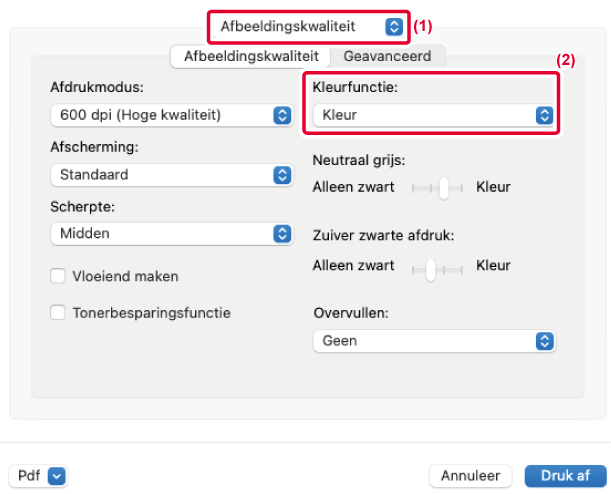Click the Overvullen chevron arrow icon
611x494 pixels.
(x=544, y=341)
